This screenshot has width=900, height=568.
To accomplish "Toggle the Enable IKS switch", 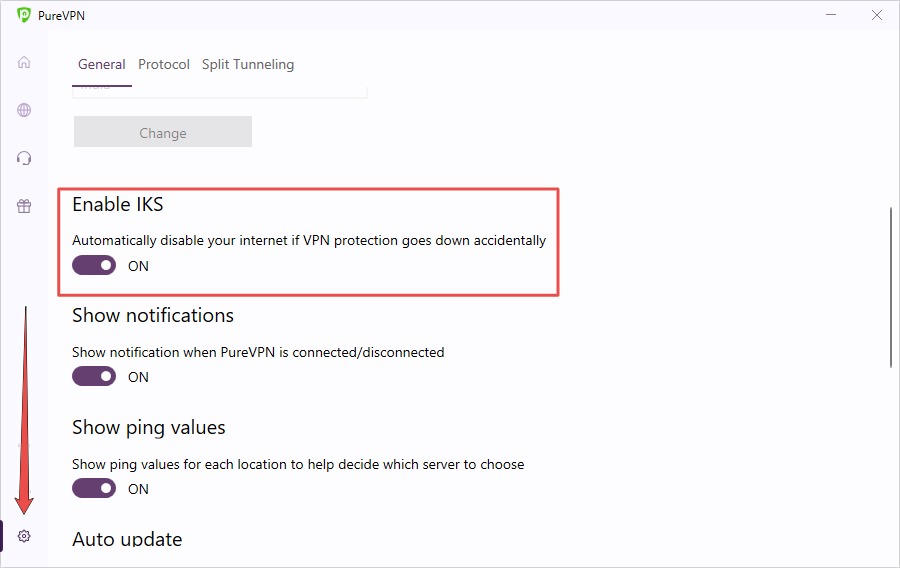I will (x=94, y=265).
